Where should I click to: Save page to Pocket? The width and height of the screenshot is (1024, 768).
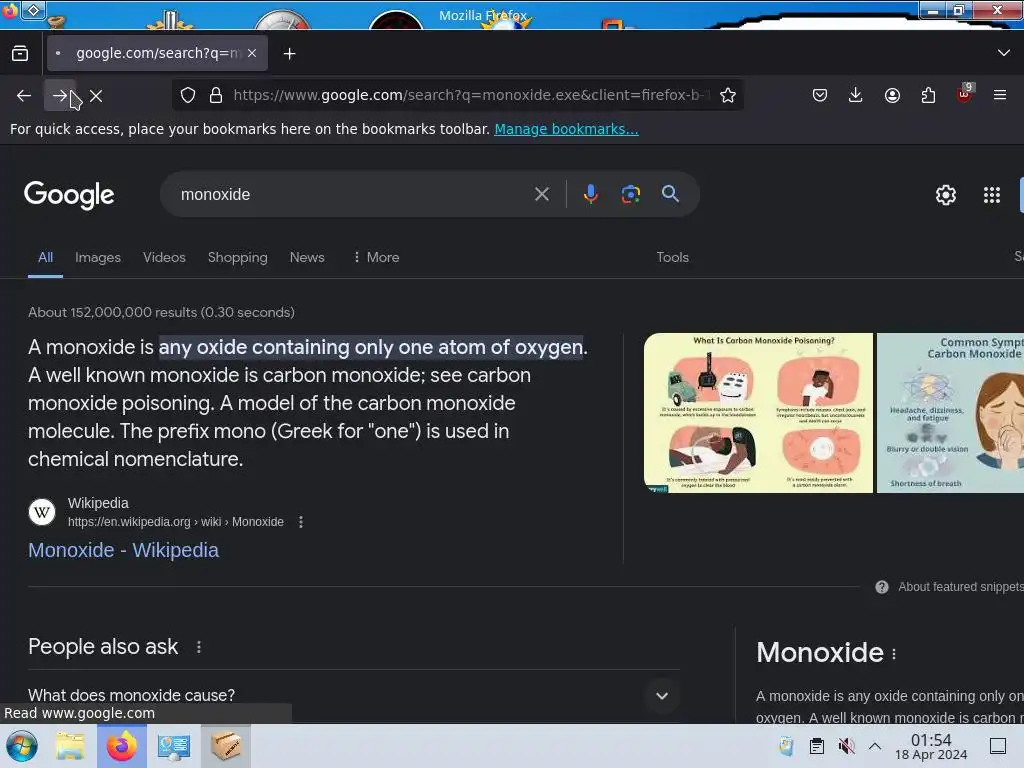(820, 95)
